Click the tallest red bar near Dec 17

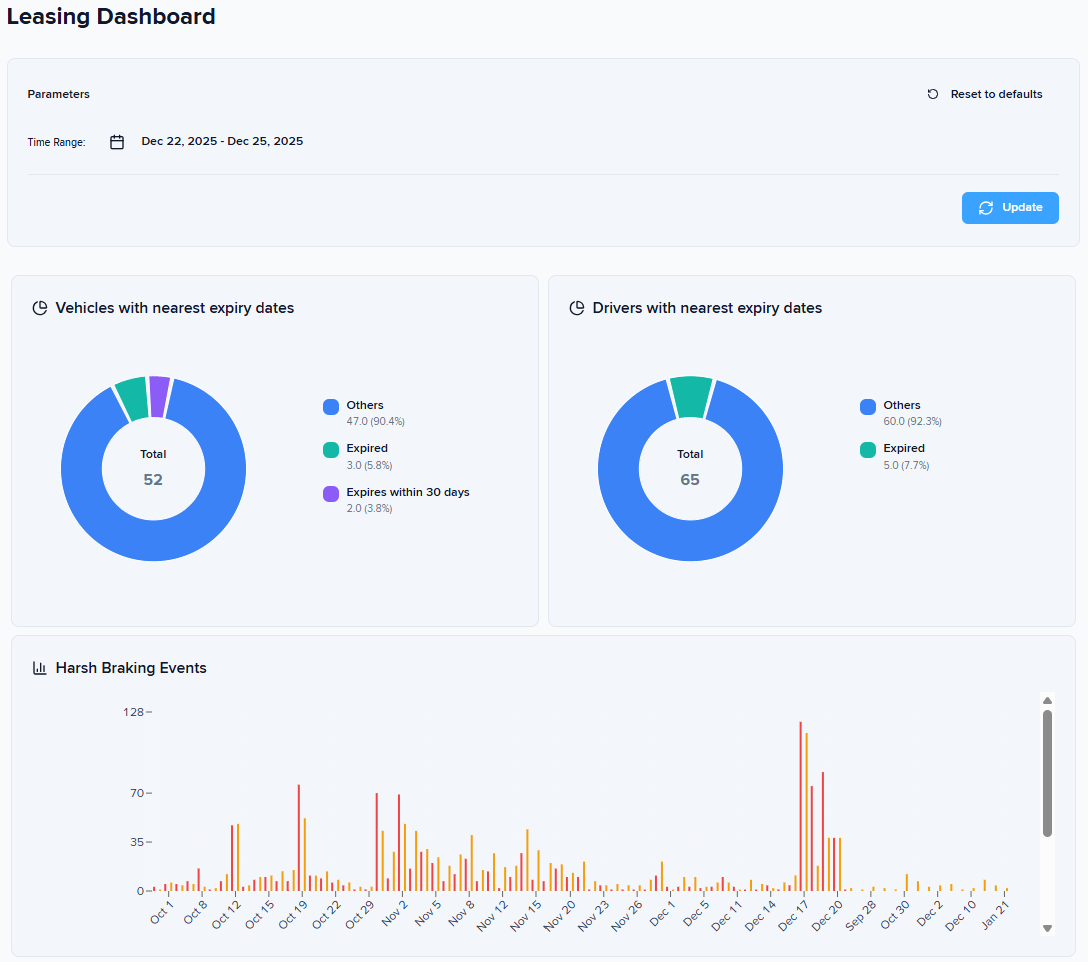(x=801, y=805)
